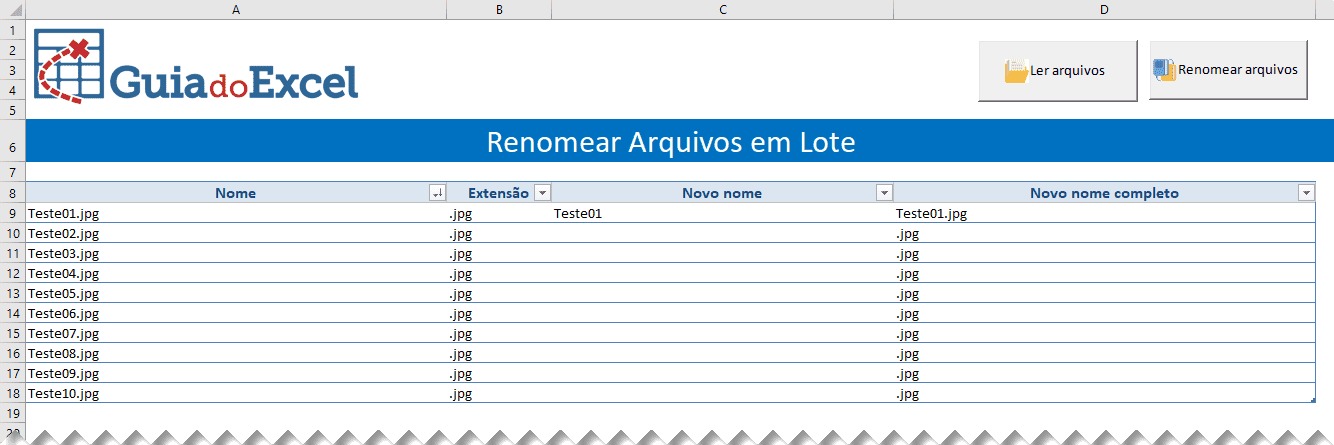
Task: Open the Novo nome completo filter dropdown
Action: [x=1306, y=193]
